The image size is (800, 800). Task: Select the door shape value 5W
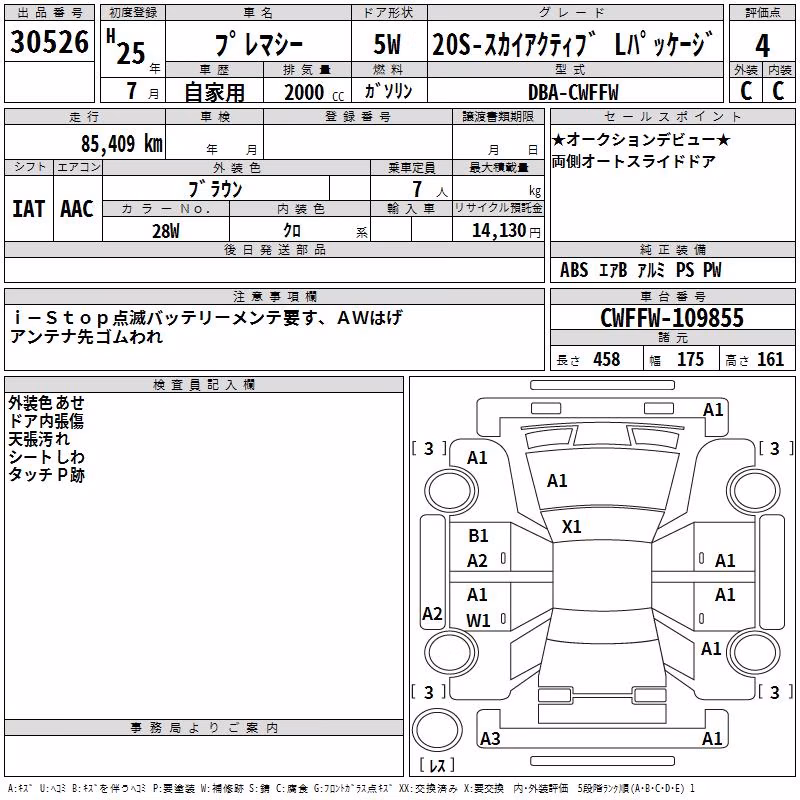[387, 44]
